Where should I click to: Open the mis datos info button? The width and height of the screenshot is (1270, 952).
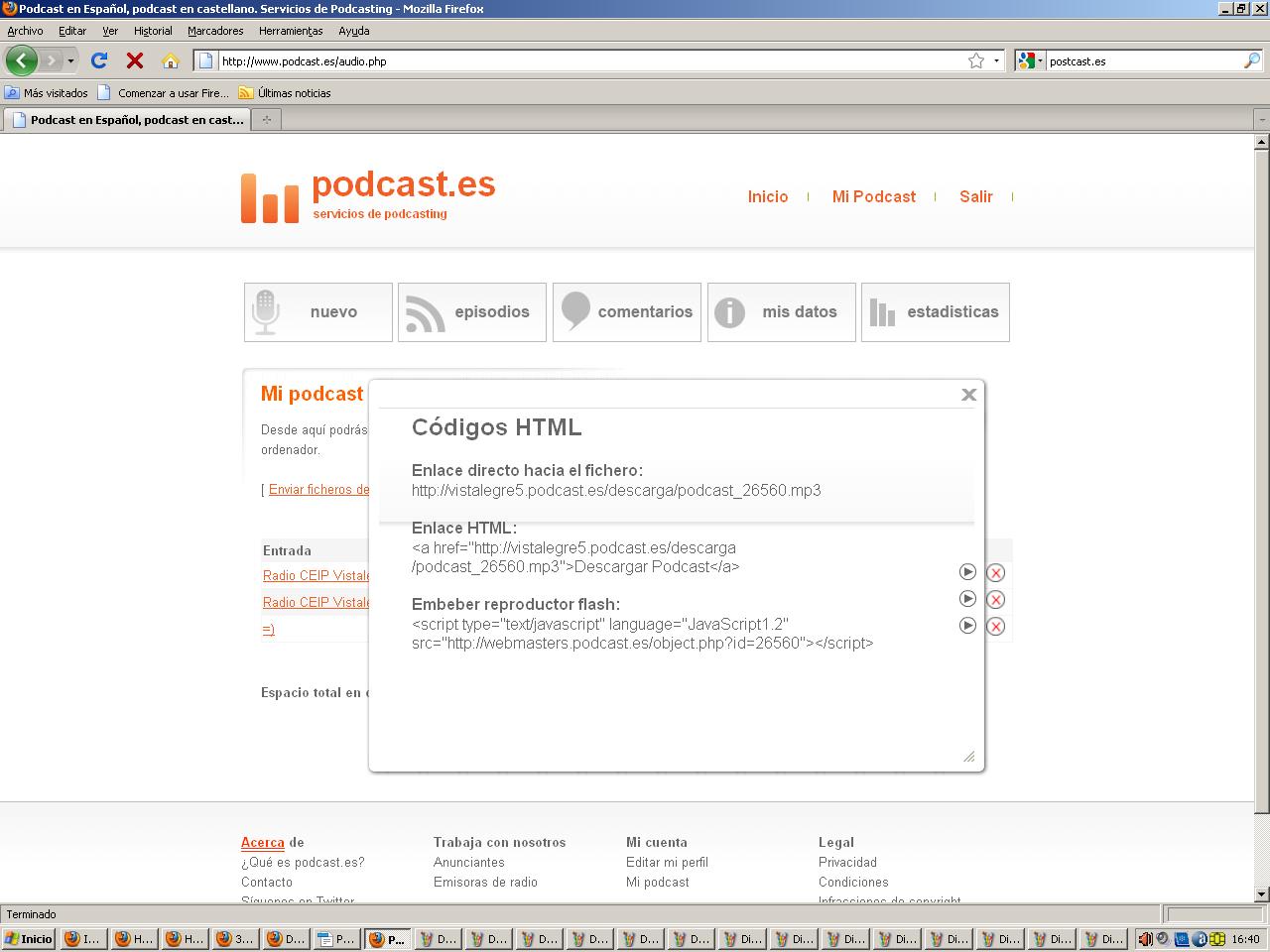click(782, 312)
